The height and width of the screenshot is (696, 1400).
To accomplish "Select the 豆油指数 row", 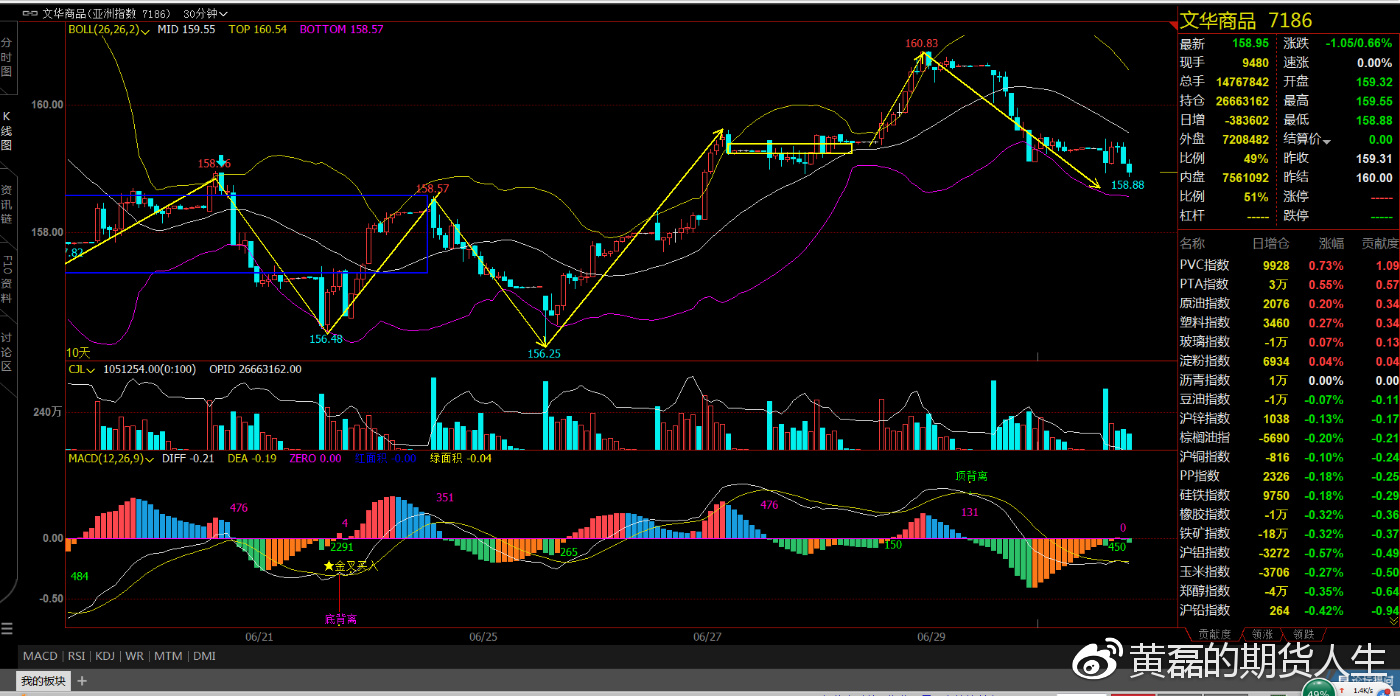I will click(1289, 400).
